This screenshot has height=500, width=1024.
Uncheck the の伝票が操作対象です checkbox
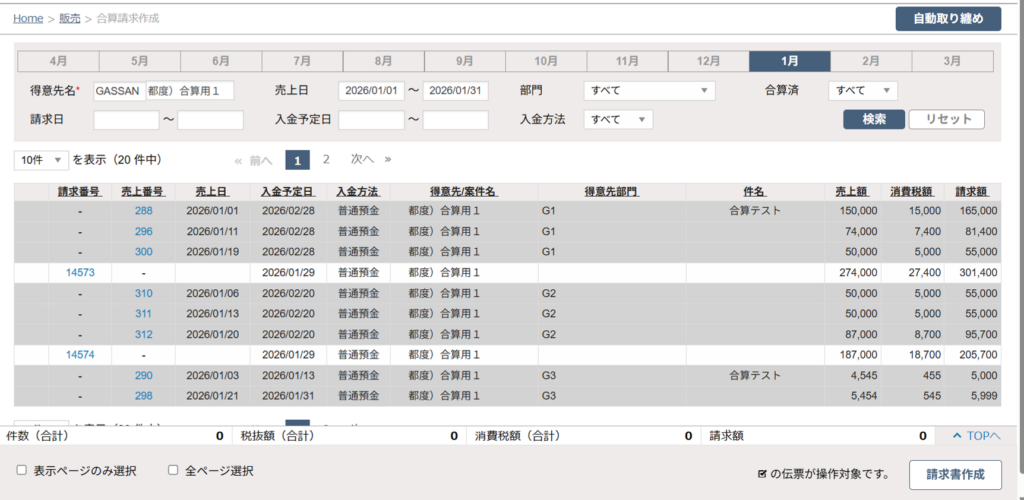coord(762,473)
